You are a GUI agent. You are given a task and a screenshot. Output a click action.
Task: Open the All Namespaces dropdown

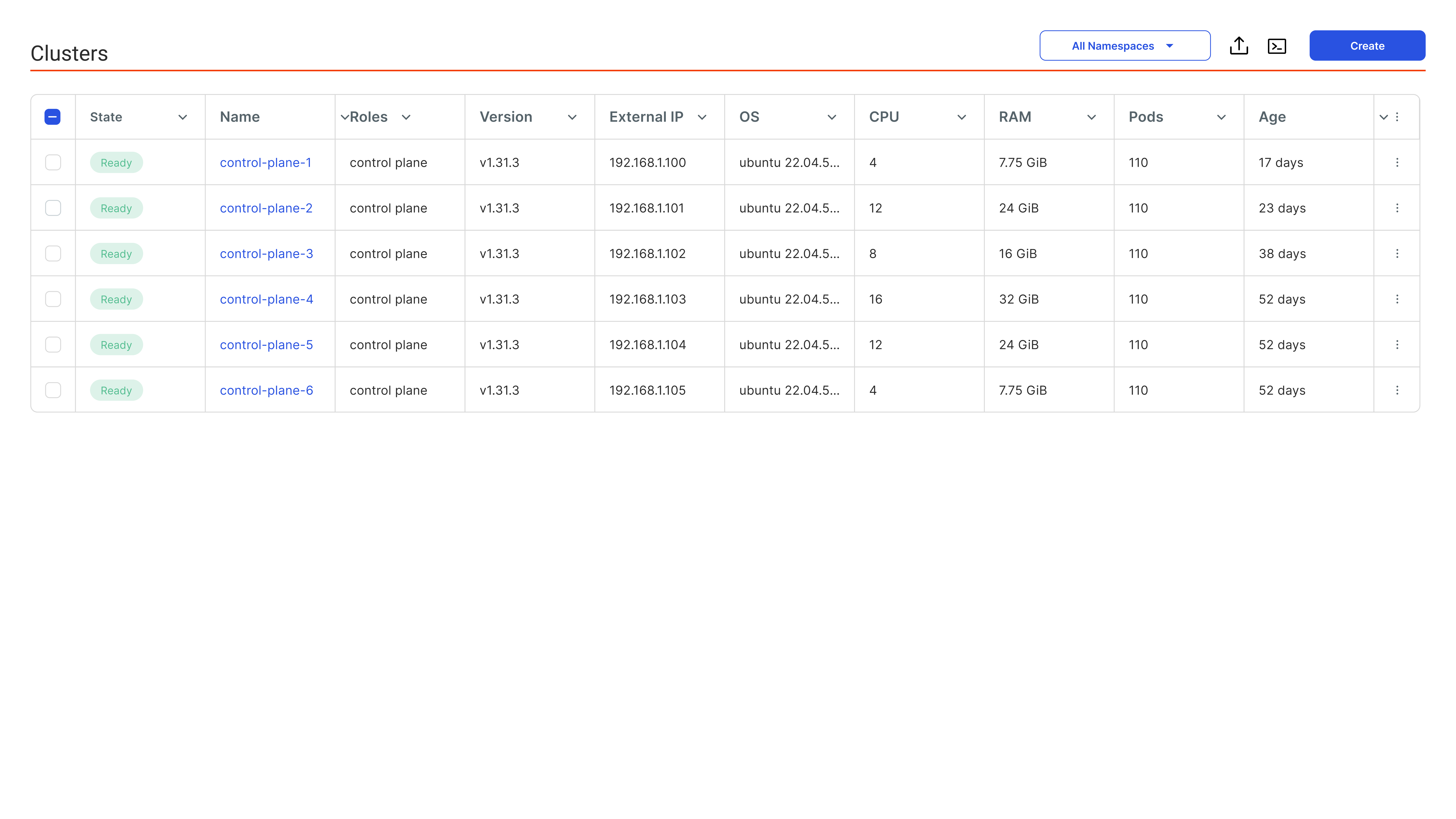click(x=1125, y=46)
